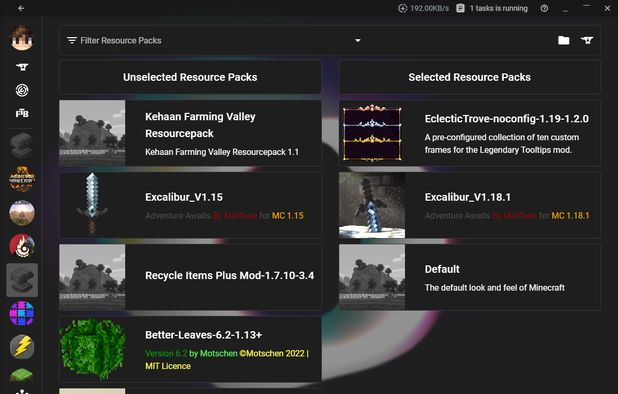This screenshot has height=394, width=618.
Task: Click the Kehaan Farming Valley pack thumbnail
Action: (x=92, y=133)
